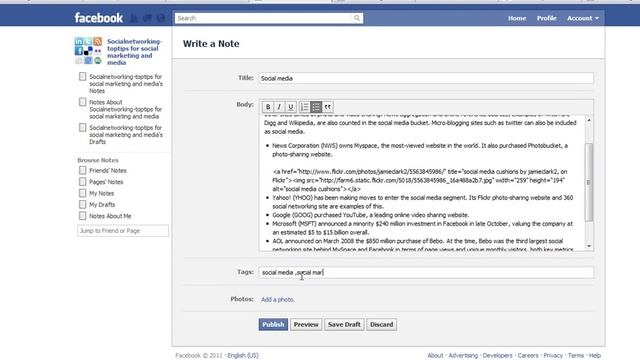Open Help link in footer
The height and width of the screenshot is (360, 640).
(595, 356)
